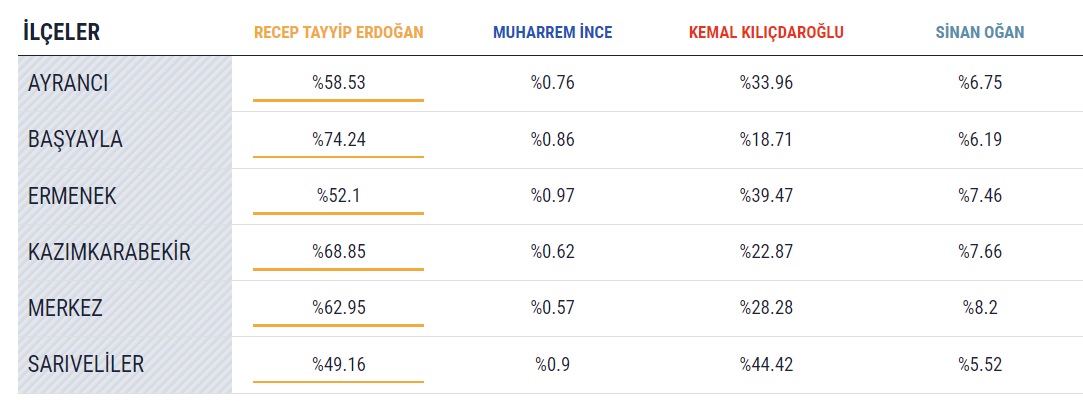The width and height of the screenshot is (1083, 415).
Task: Click the BAŞYAYLA district row label
Action: (x=75, y=139)
